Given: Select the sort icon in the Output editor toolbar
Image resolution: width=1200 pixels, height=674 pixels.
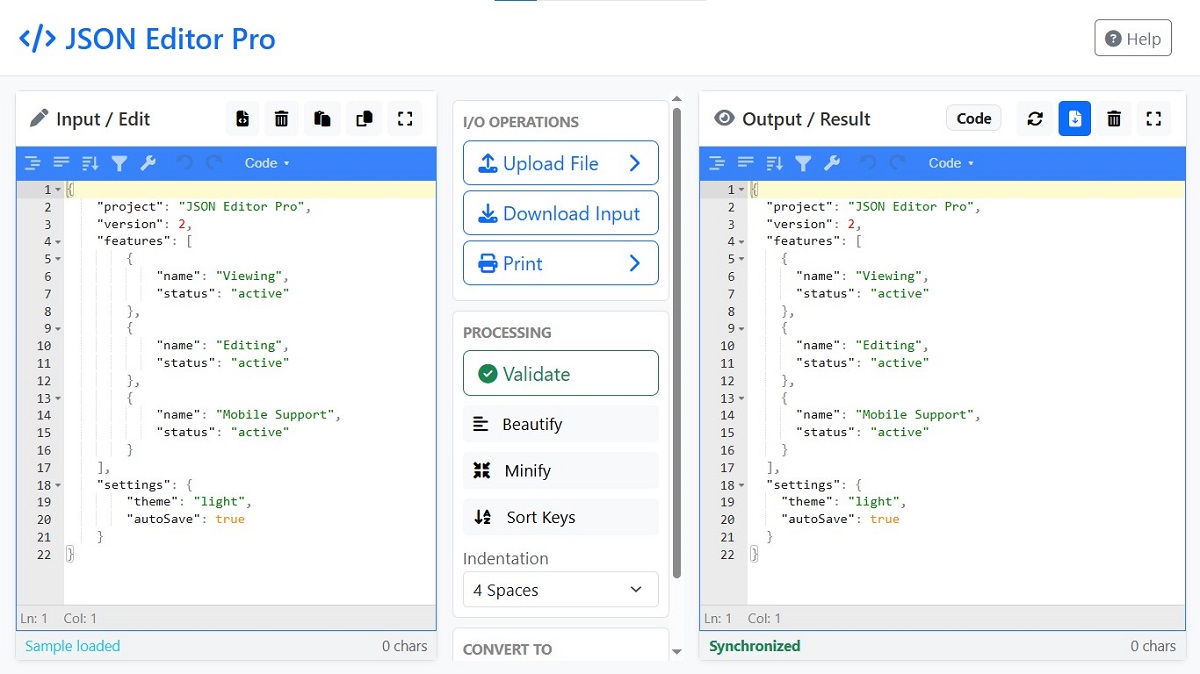Looking at the screenshot, I should (x=773, y=163).
